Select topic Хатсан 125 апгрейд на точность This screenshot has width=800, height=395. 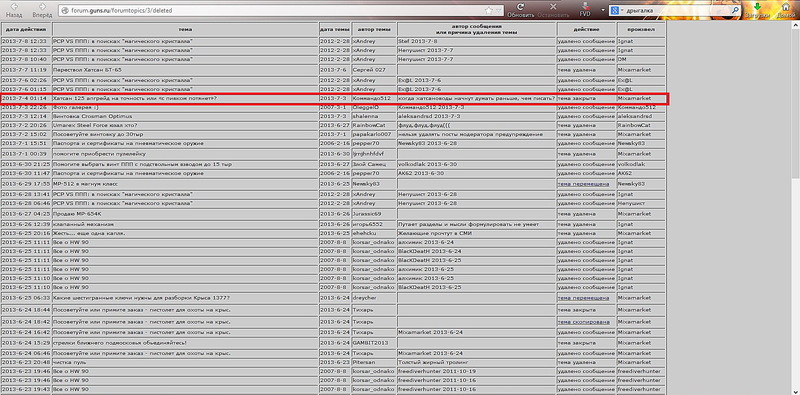tap(135, 97)
